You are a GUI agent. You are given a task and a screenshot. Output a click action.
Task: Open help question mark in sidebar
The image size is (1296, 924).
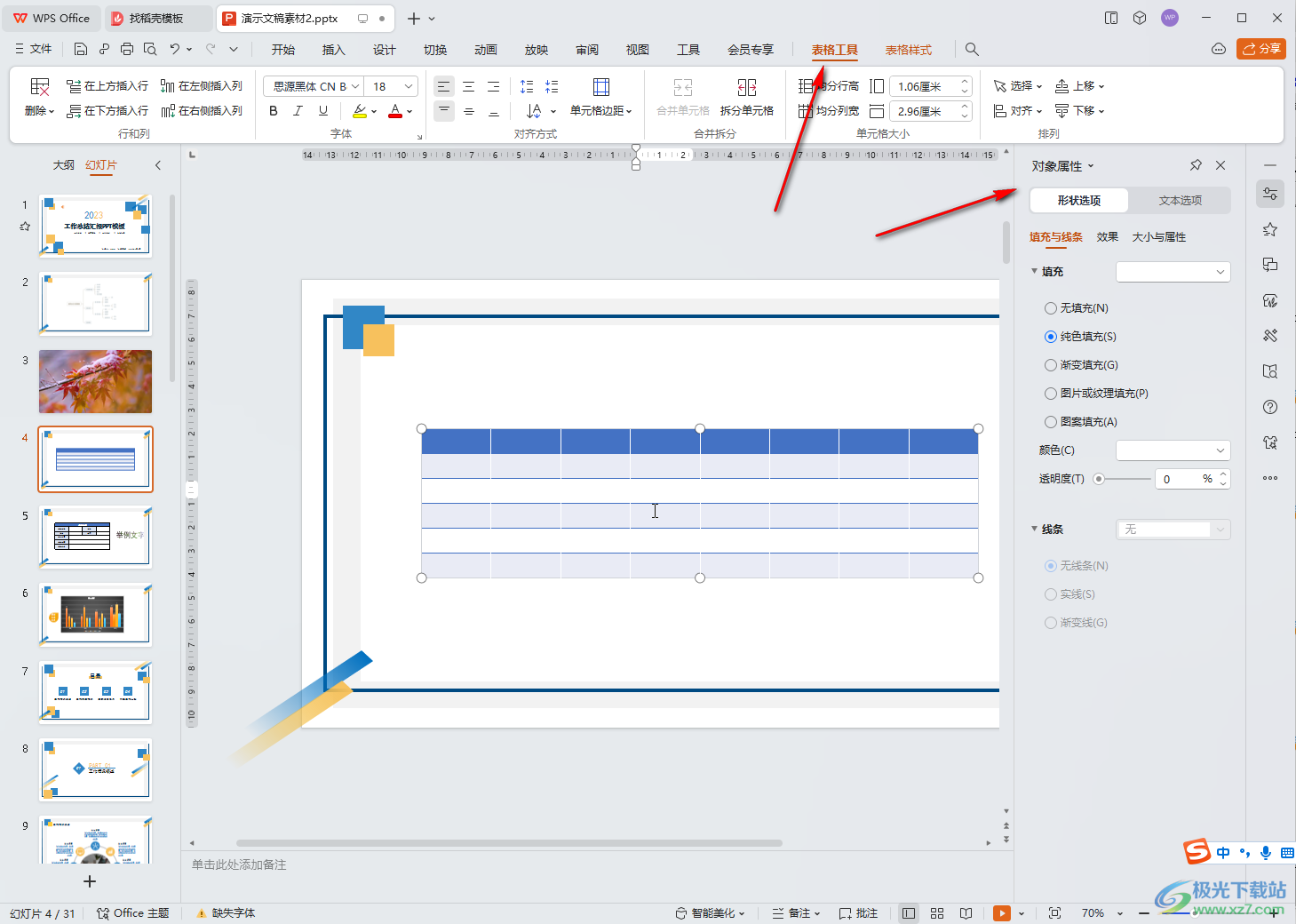coord(1270,407)
